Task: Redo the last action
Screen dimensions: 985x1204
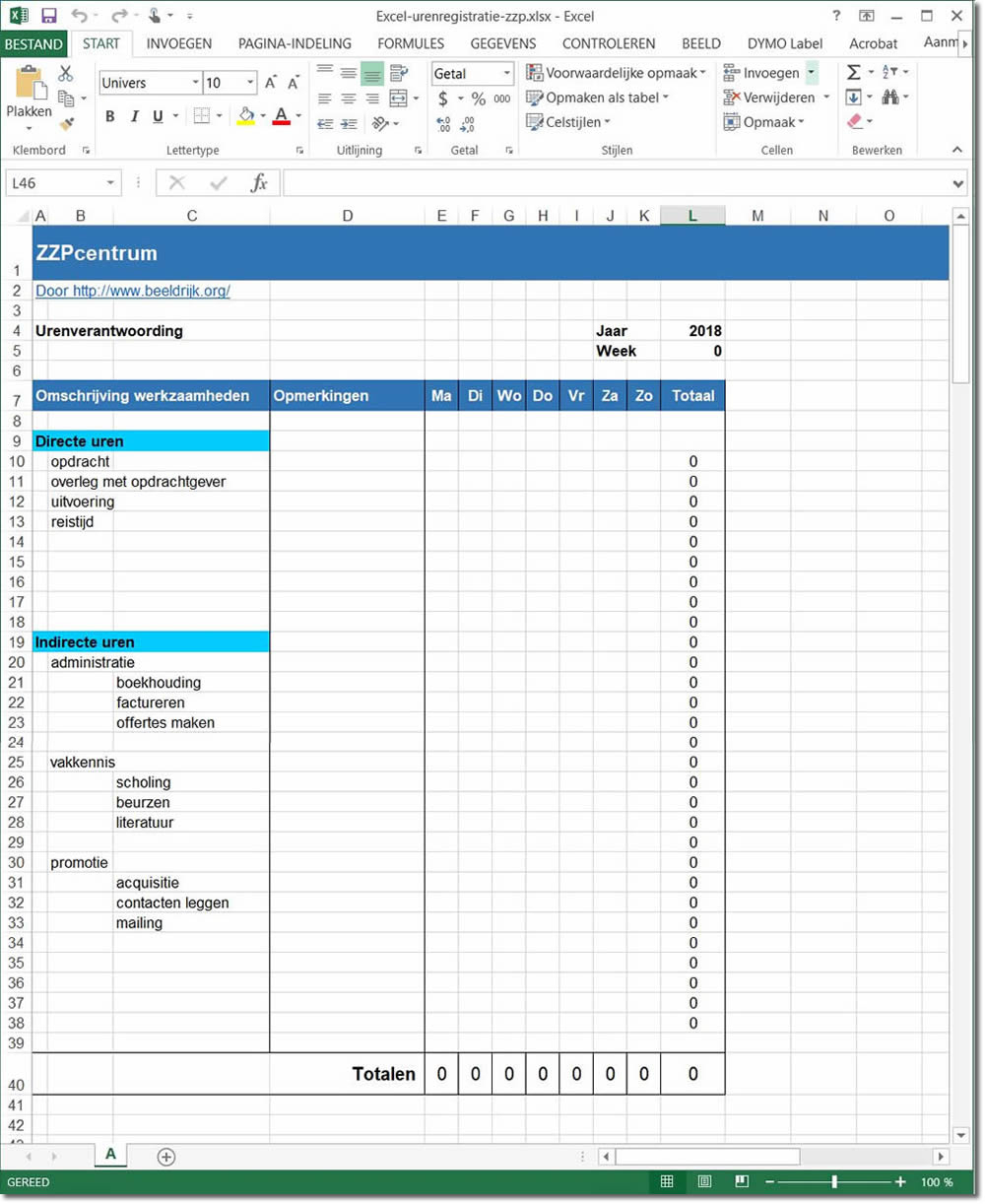Action: coord(119,16)
